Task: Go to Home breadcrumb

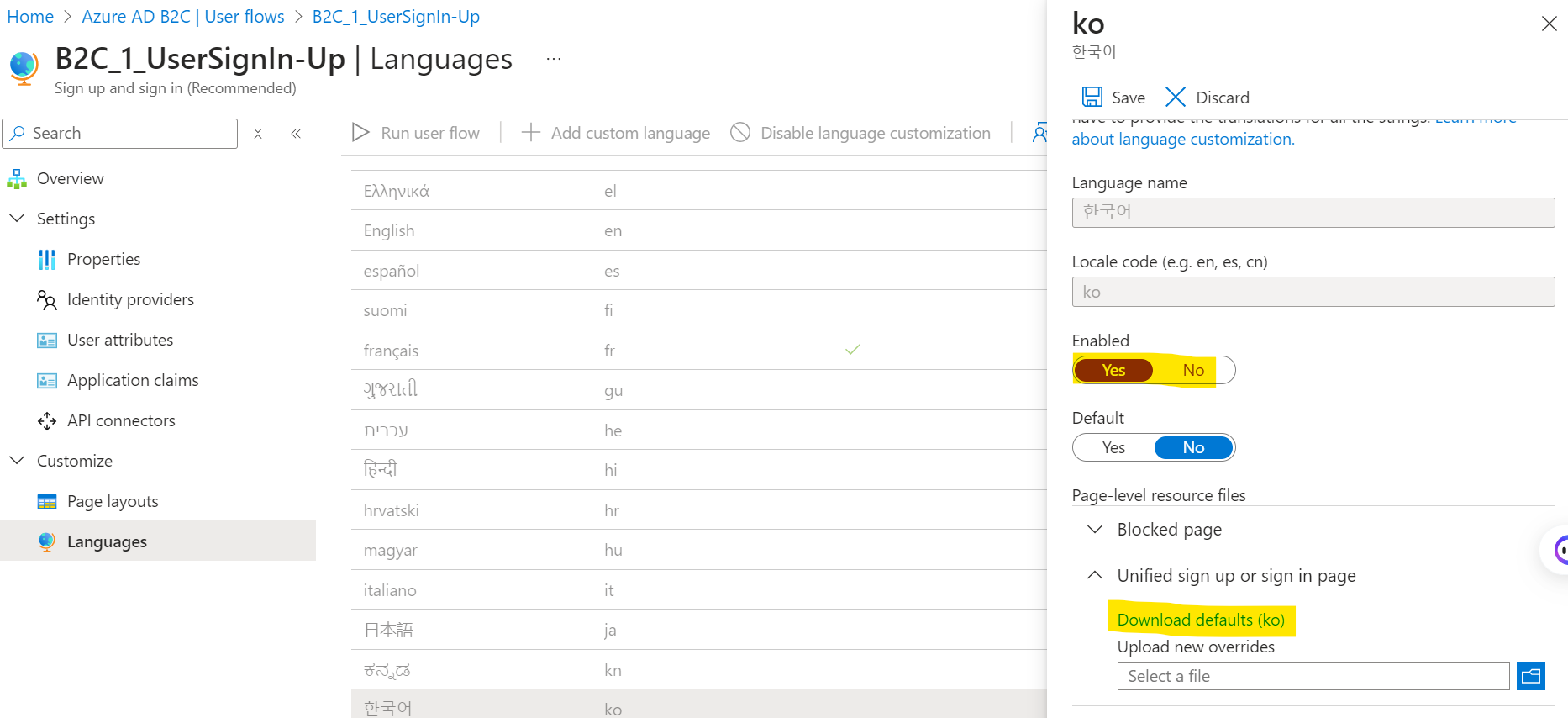Action: pyautogui.click(x=30, y=17)
